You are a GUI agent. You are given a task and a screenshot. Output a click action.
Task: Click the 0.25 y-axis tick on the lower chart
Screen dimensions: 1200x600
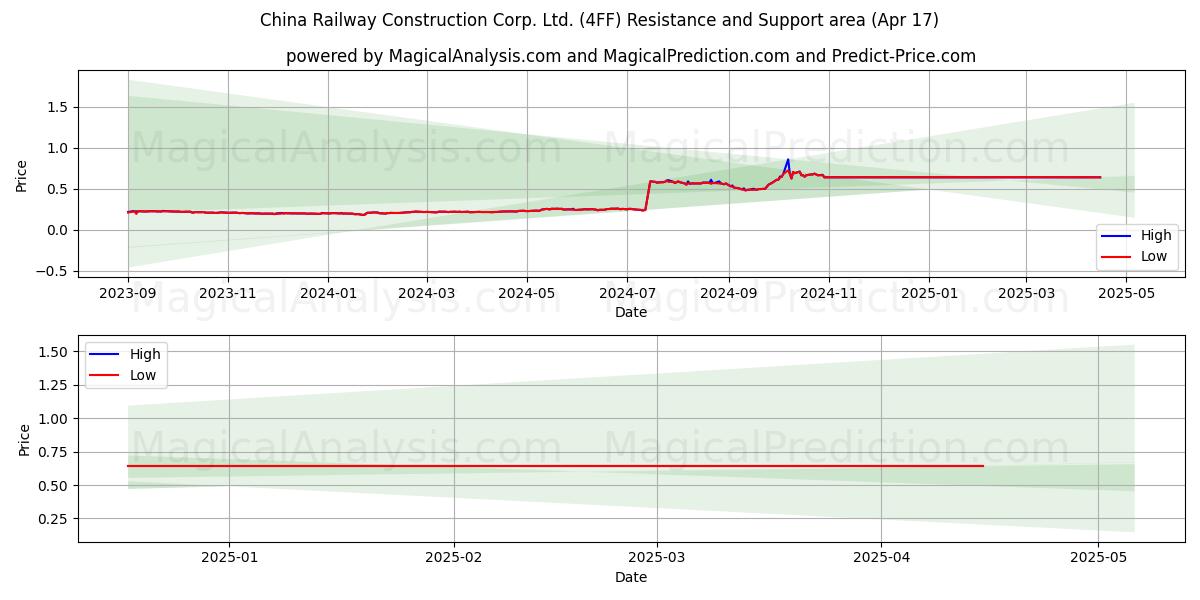coord(55,519)
